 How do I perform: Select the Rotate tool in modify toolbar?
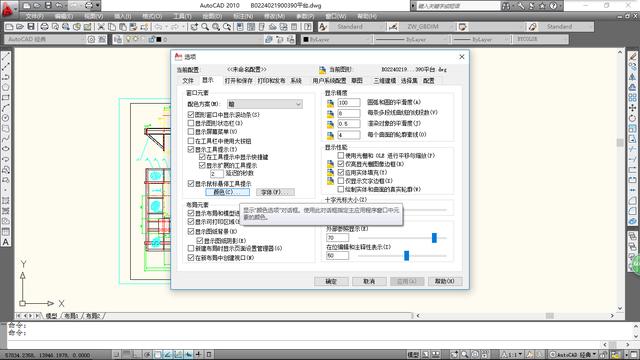pyautogui.click(x=633, y=118)
